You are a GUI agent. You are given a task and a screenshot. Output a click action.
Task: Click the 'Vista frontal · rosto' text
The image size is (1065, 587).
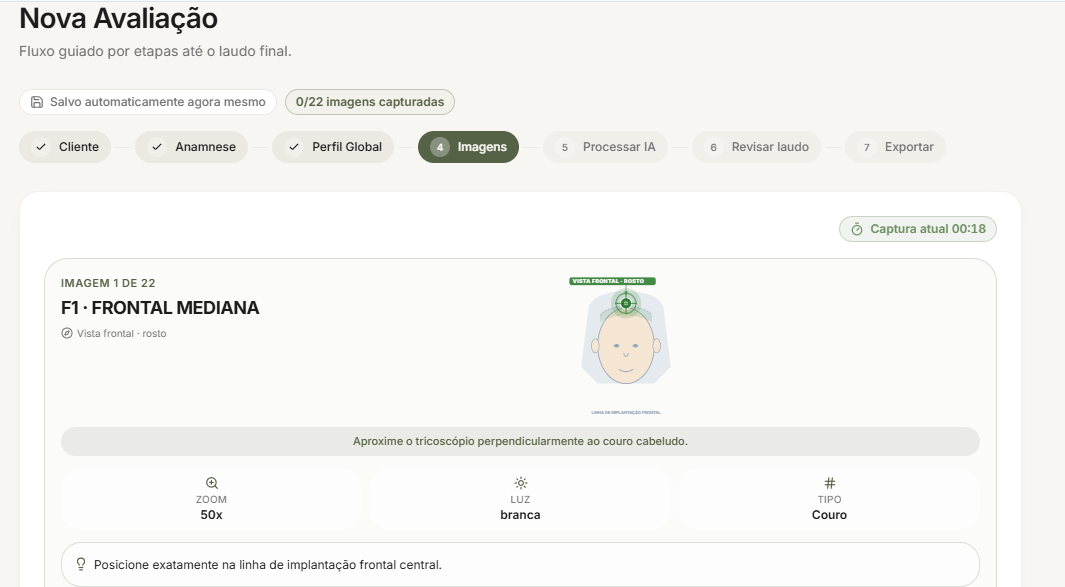tap(122, 334)
